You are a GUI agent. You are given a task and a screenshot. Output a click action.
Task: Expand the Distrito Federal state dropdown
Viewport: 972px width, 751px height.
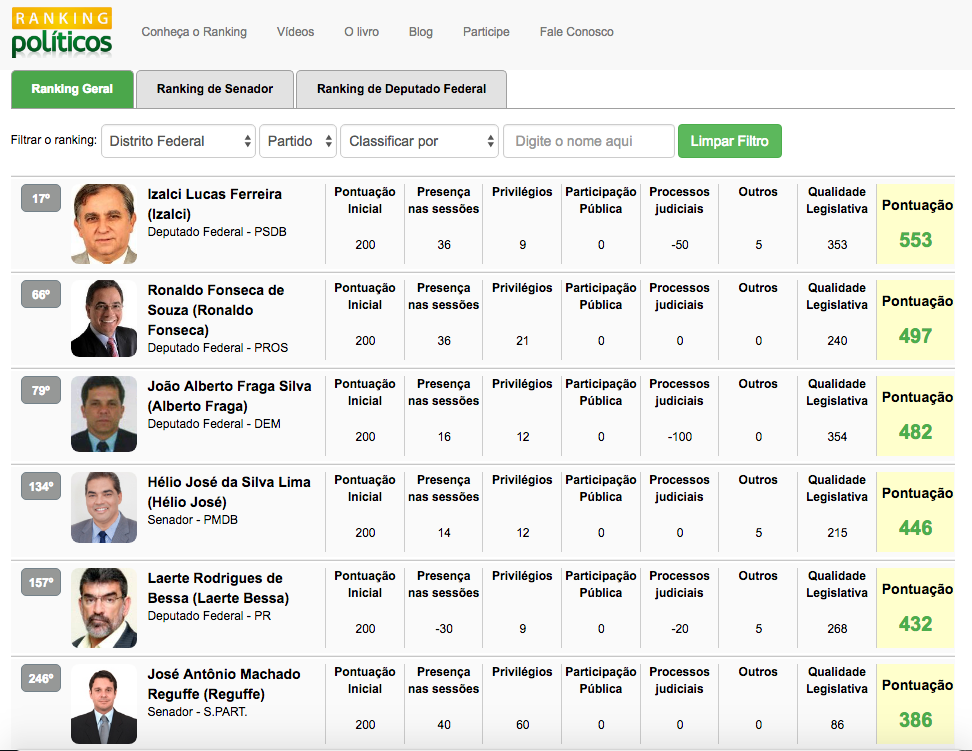pyautogui.click(x=179, y=141)
